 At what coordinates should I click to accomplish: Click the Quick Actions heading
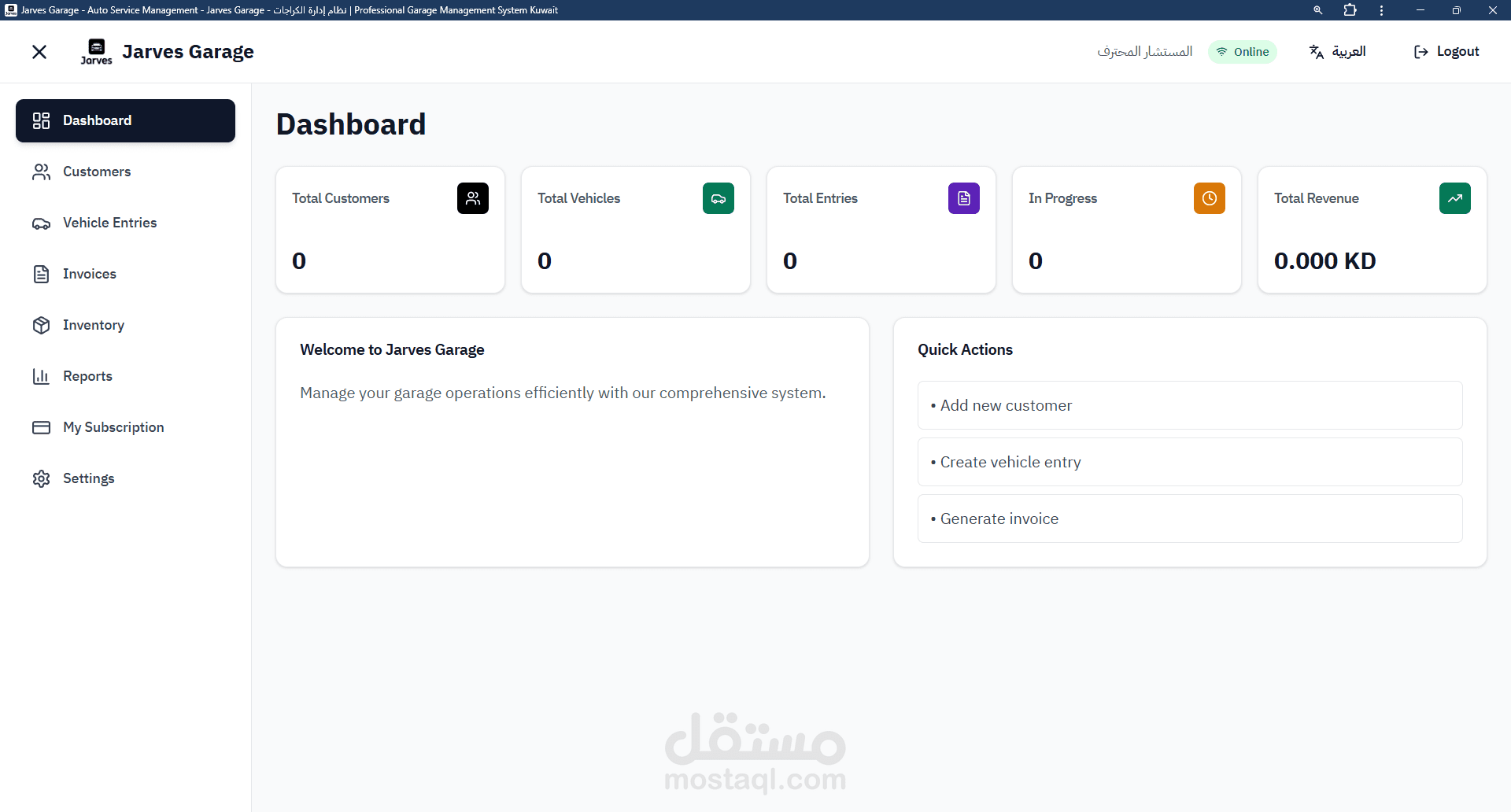[x=965, y=349]
